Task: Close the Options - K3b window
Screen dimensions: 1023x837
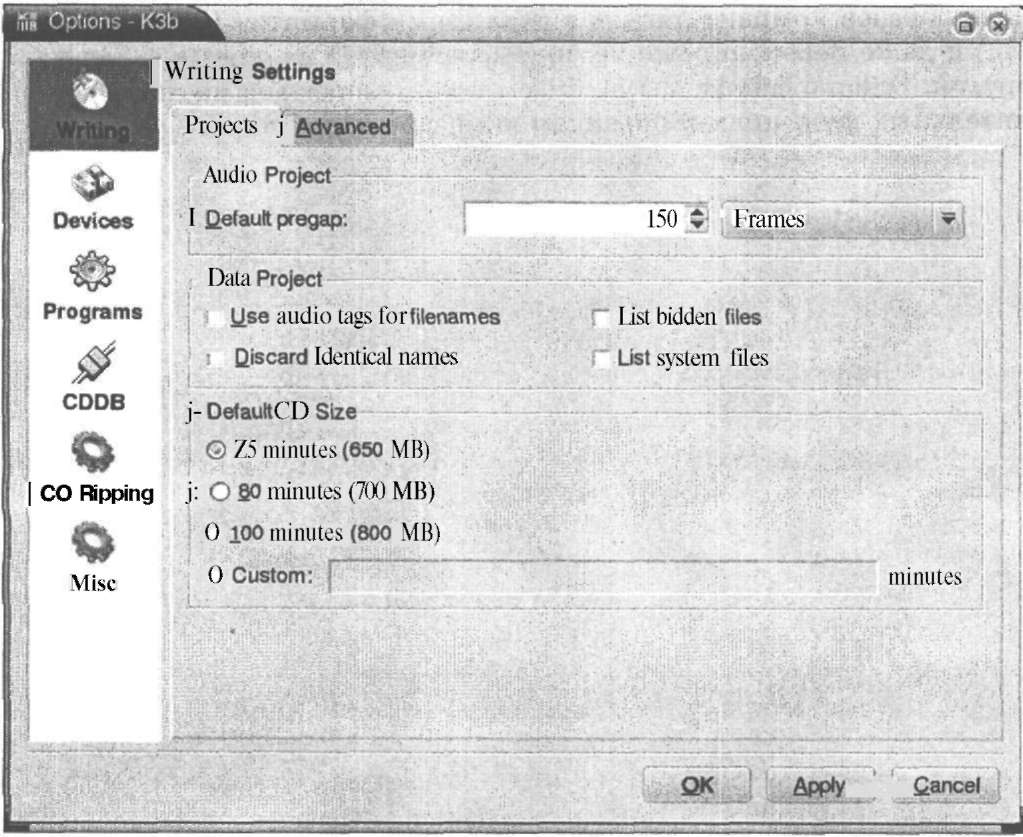Action: [x=998, y=25]
